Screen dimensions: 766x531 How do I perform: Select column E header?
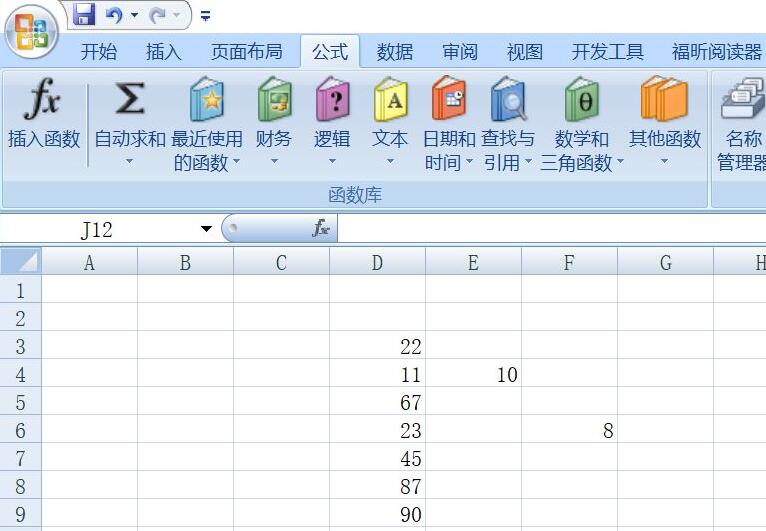point(473,262)
